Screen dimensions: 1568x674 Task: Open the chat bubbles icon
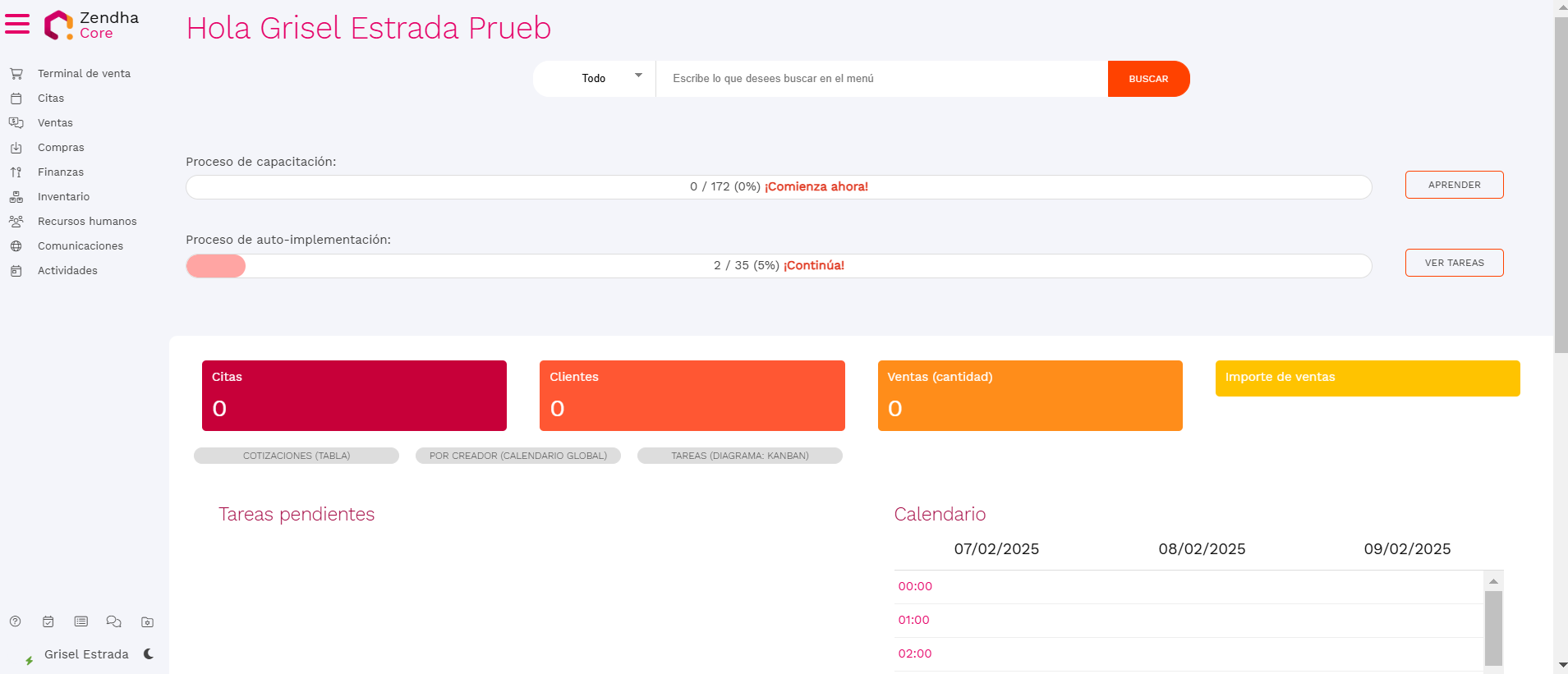pyautogui.click(x=114, y=621)
